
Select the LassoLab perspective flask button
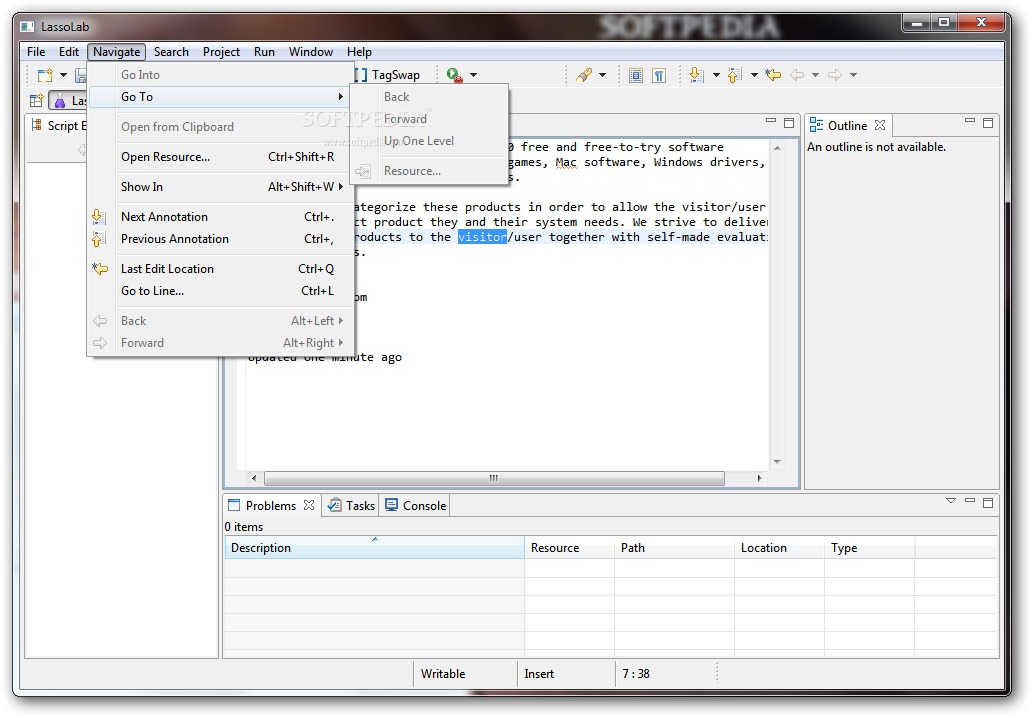[68, 101]
